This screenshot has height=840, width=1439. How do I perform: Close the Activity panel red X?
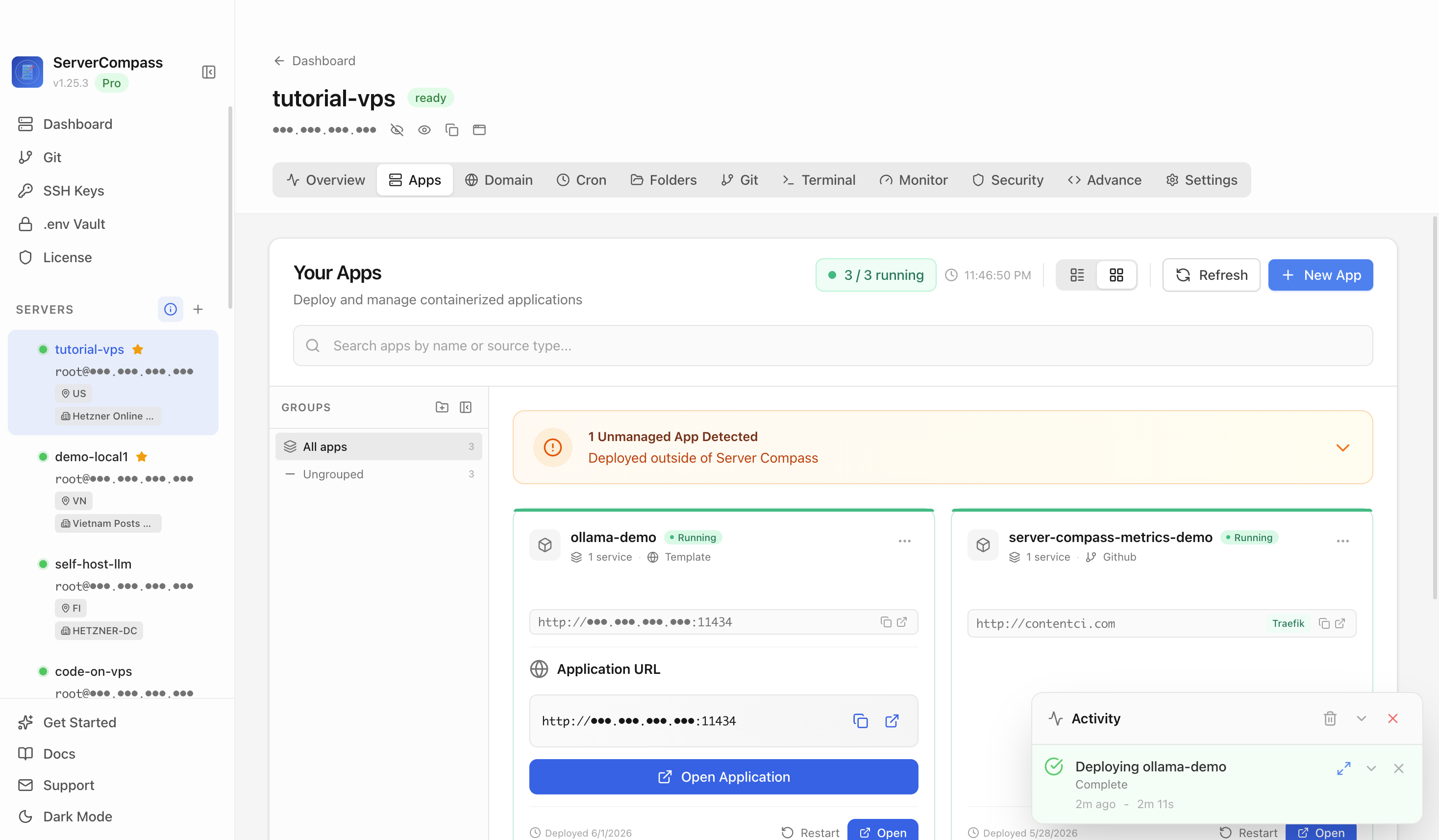[1393, 718]
